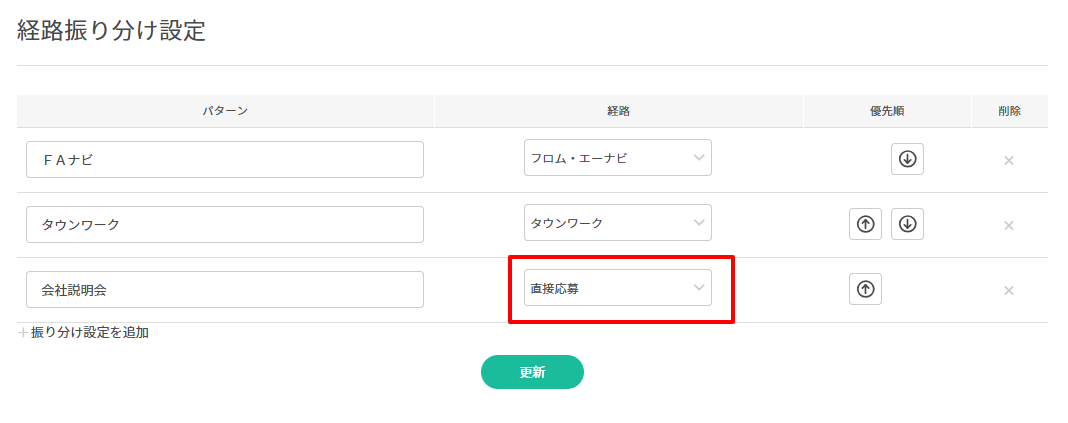The image size is (1068, 423).
Task: Click 振り分け設定を追加 link
Action: (x=90, y=333)
